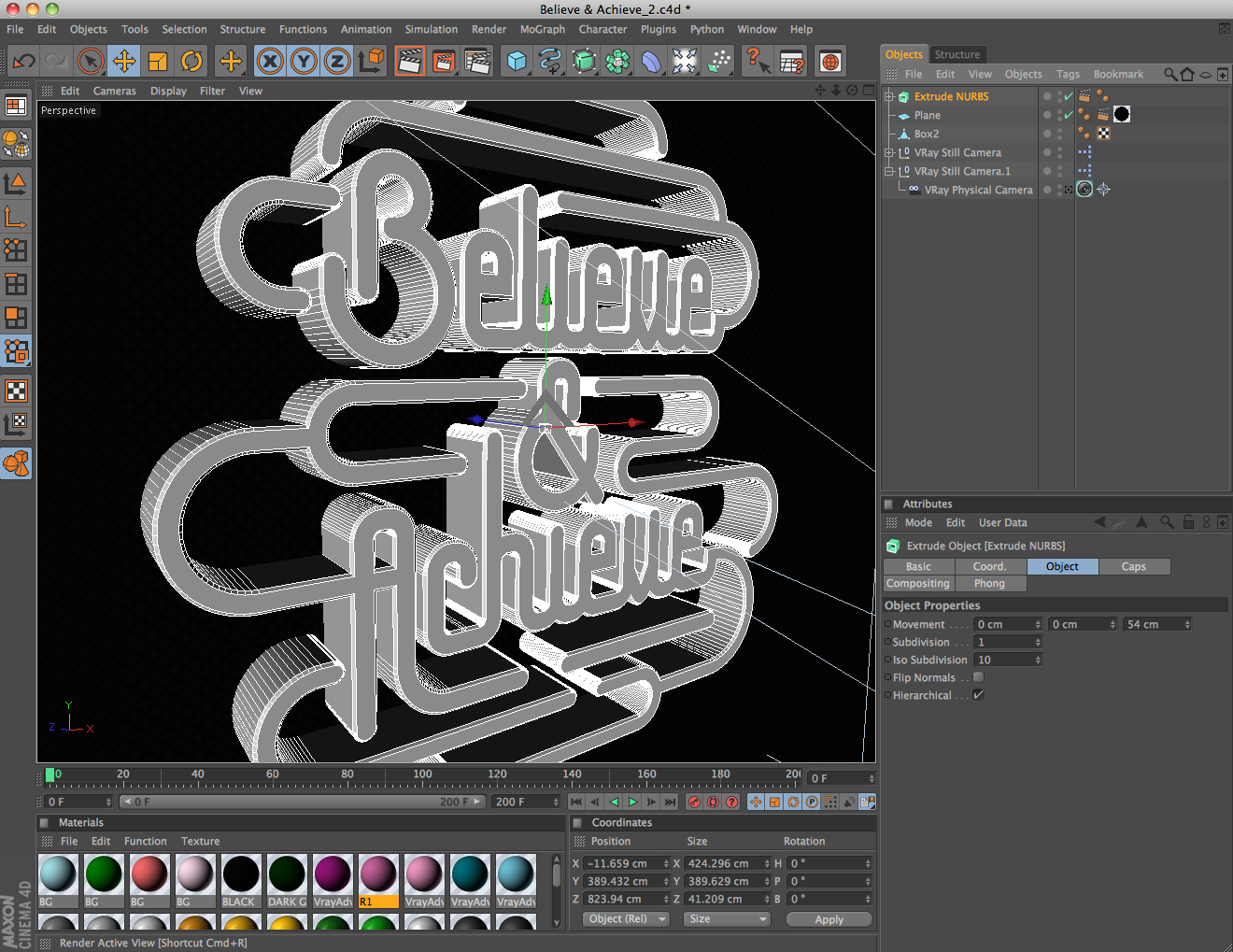This screenshot has height=952, width=1233.
Task: Switch to the Caps tab
Action: coord(1134,566)
